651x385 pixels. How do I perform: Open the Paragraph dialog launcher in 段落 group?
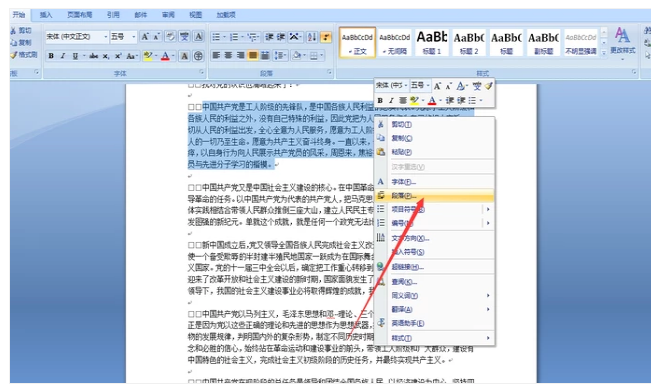pyautogui.click(x=329, y=72)
